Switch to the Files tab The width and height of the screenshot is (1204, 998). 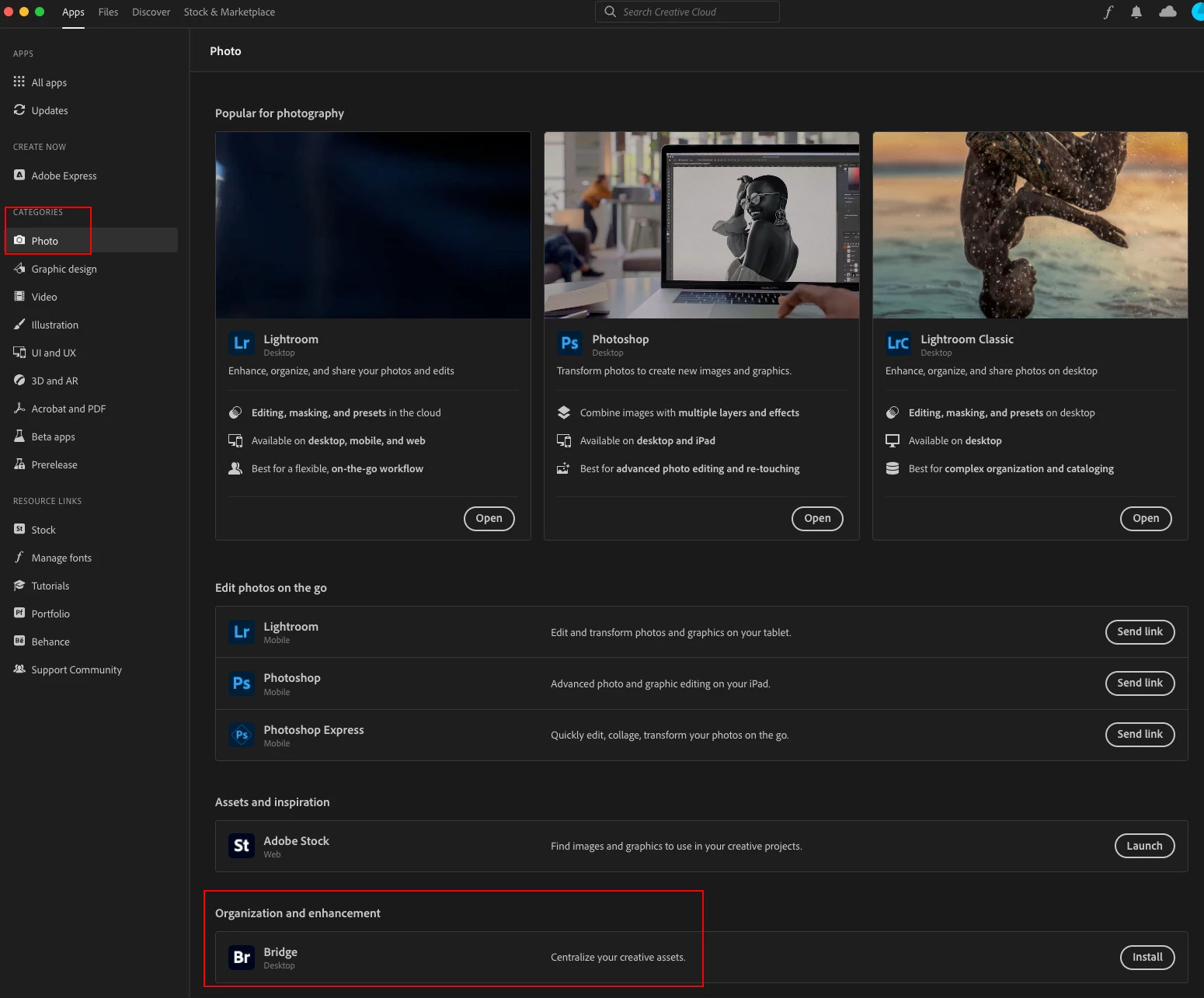108,12
